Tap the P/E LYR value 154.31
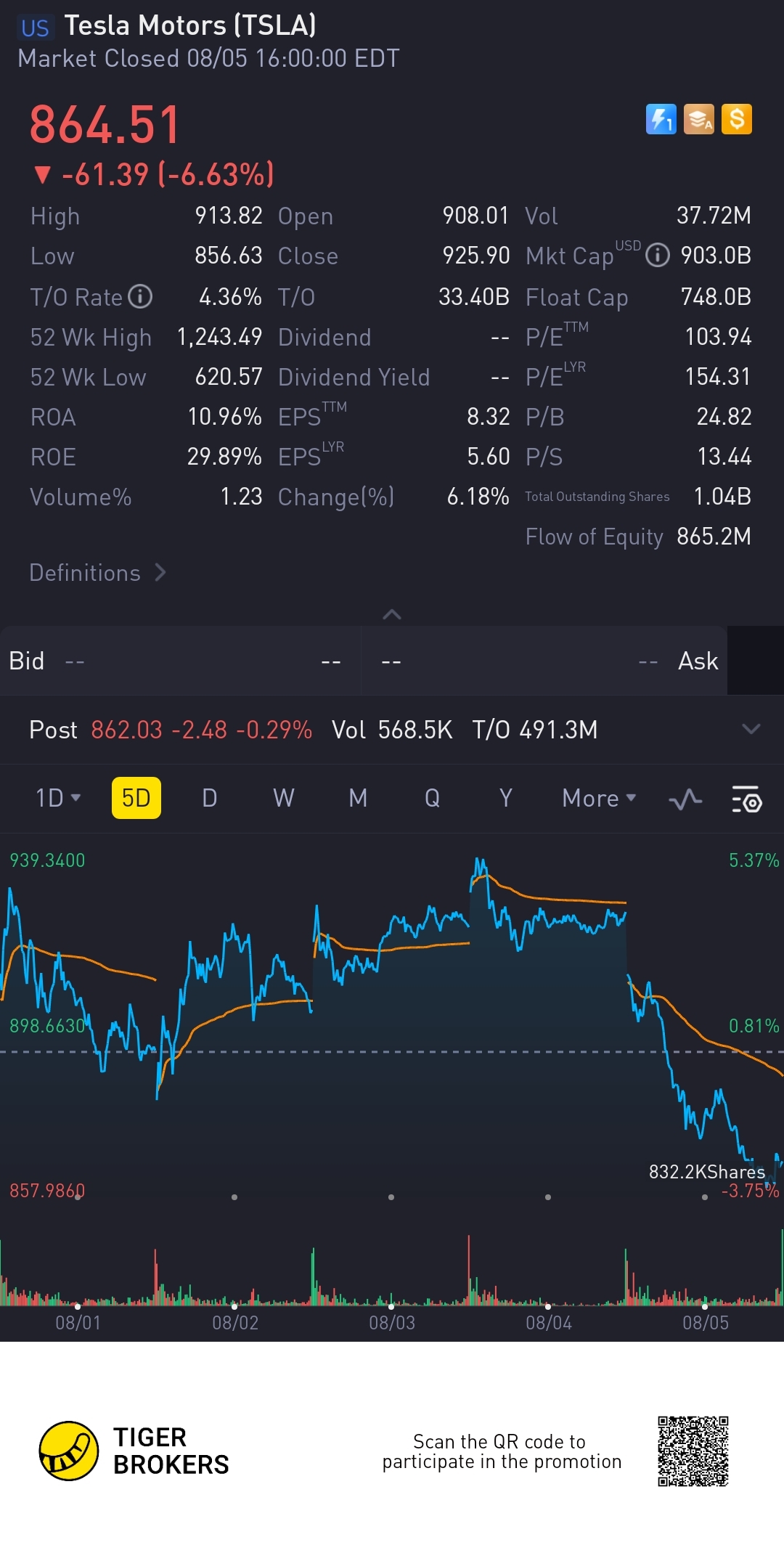The height and width of the screenshot is (1561, 784). point(719,377)
